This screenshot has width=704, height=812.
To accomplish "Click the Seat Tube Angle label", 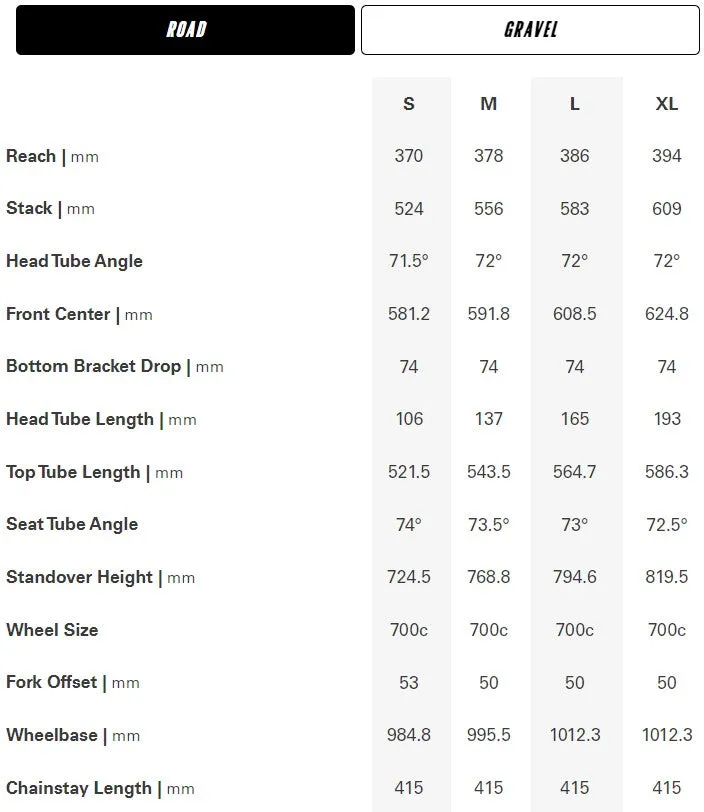I will 72,525.
